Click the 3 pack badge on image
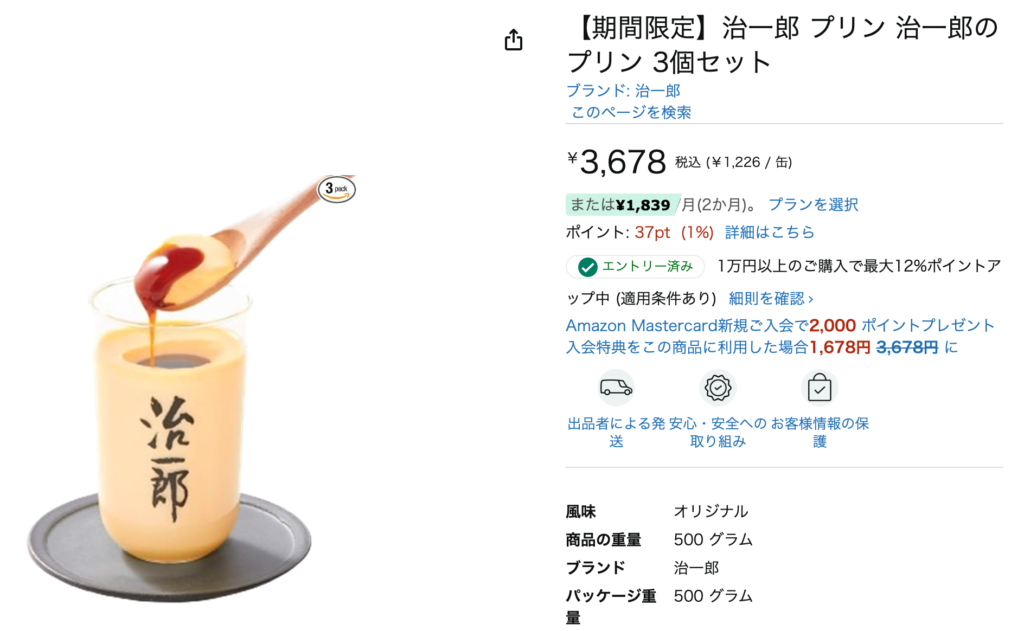The width and height of the screenshot is (1024, 631). pyautogui.click(x=336, y=189)
